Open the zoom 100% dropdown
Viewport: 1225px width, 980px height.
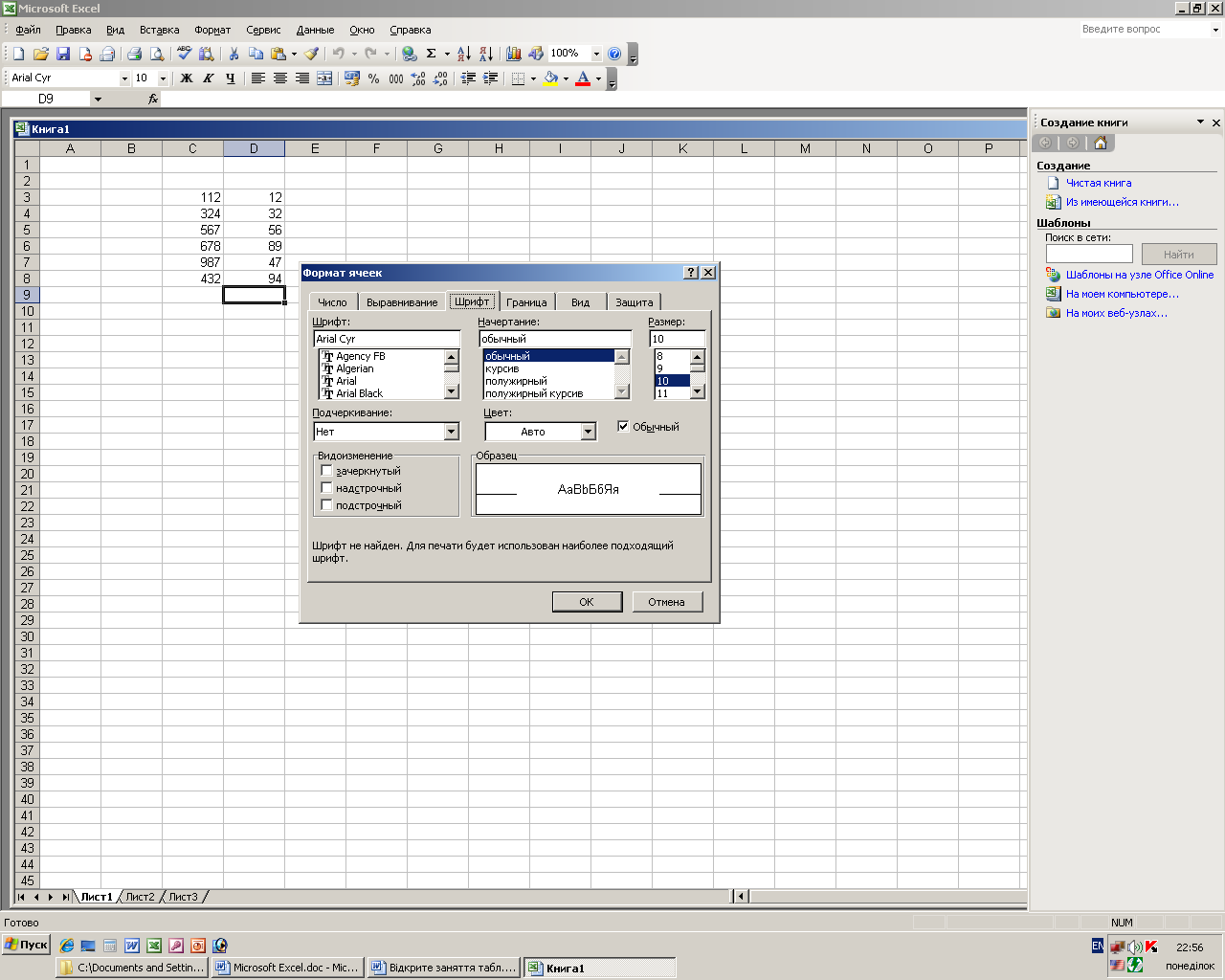pyautogui.click(x=596, y=54)
